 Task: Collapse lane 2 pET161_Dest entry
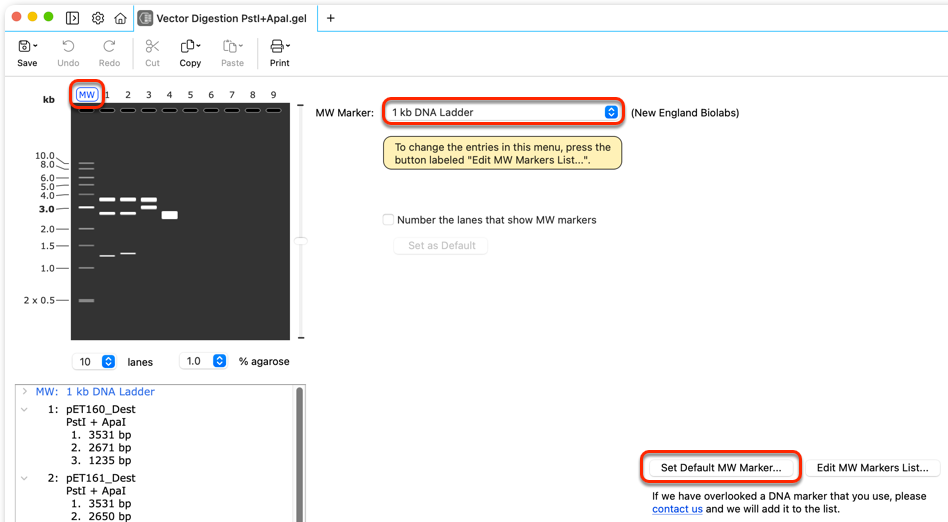[24, 478]
